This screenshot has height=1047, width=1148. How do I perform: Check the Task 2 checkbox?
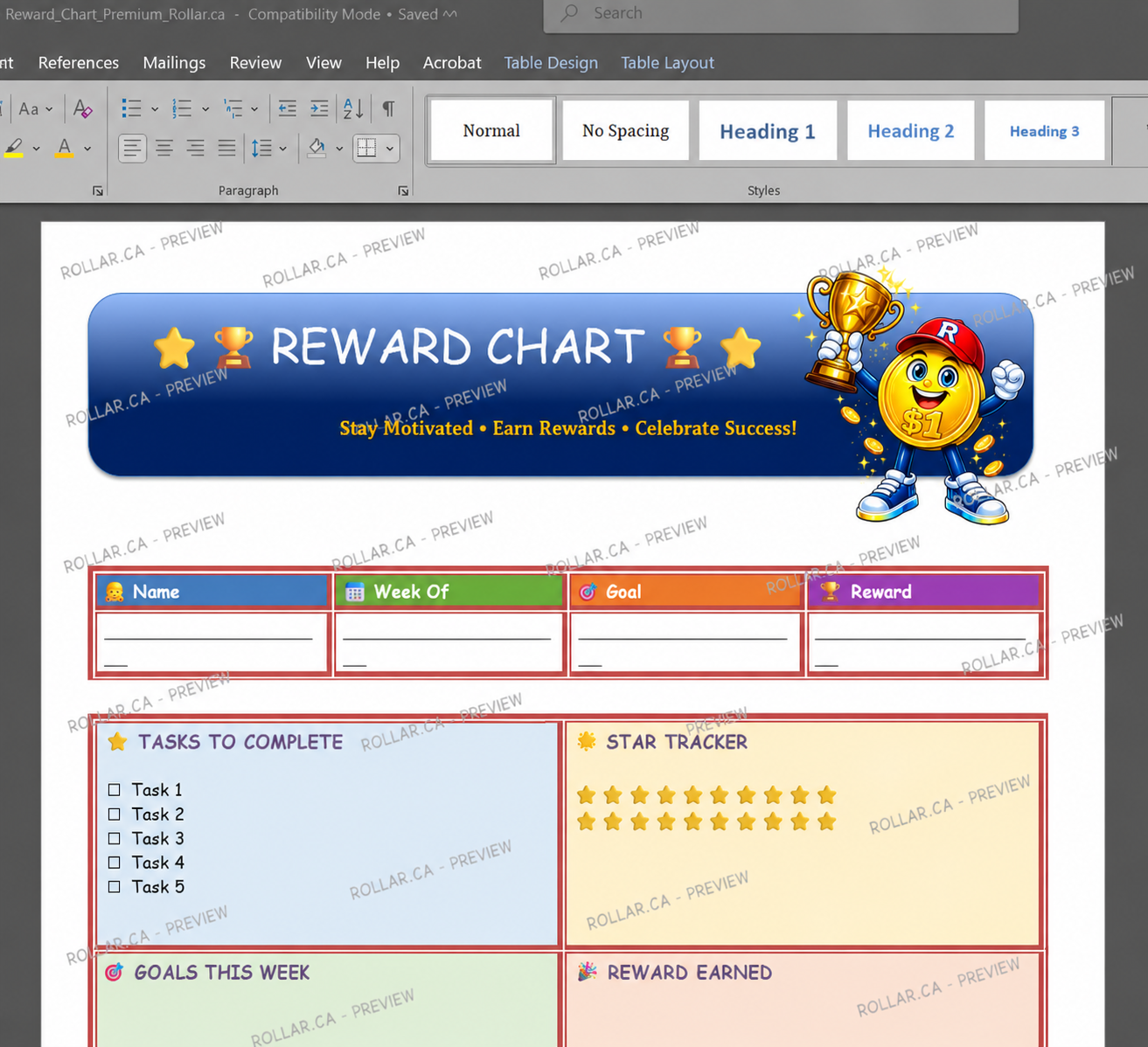point(115,815)
